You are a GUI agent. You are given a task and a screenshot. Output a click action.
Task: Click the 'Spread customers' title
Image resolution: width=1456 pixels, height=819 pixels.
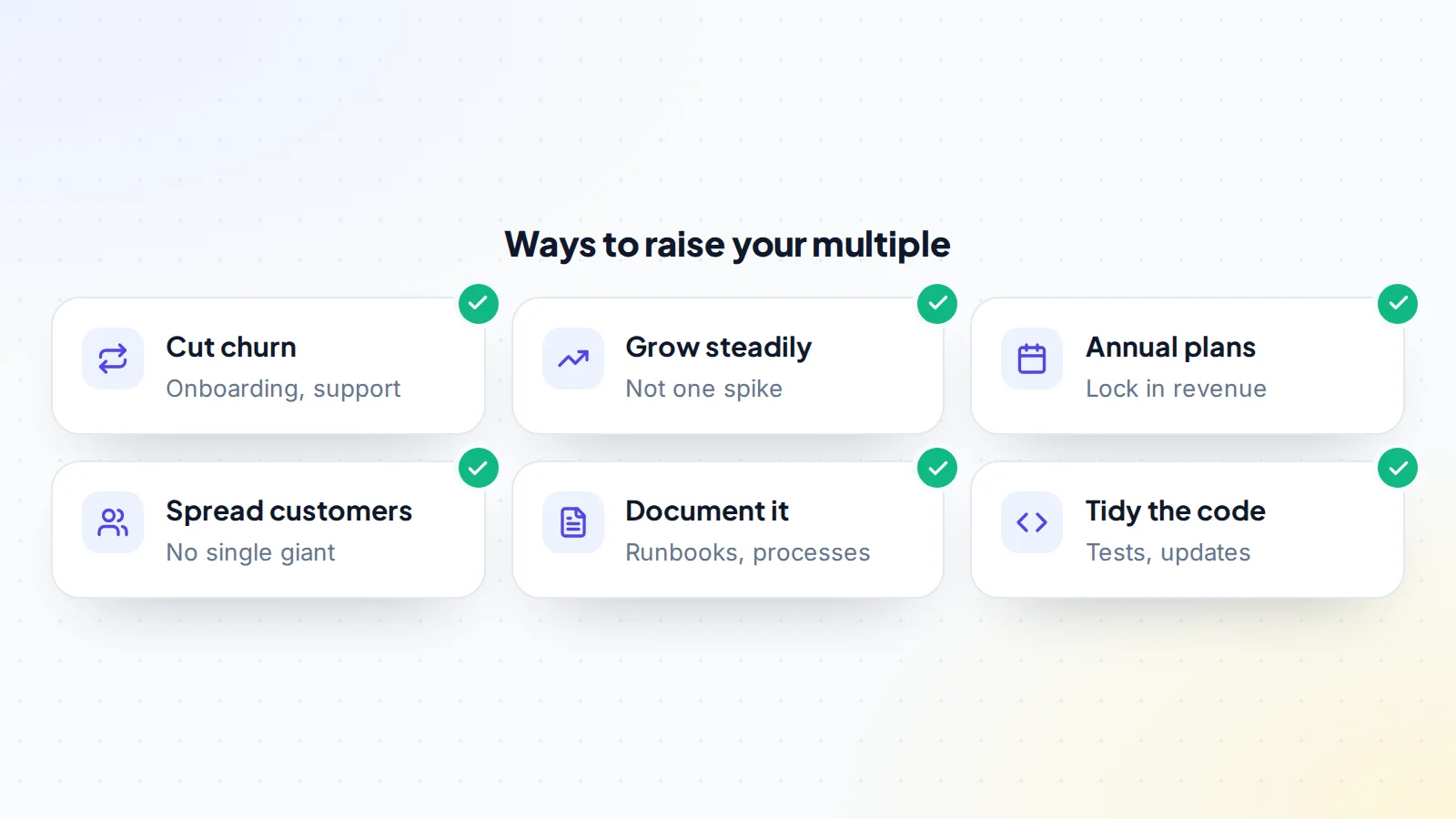click(x=289, y=511)
